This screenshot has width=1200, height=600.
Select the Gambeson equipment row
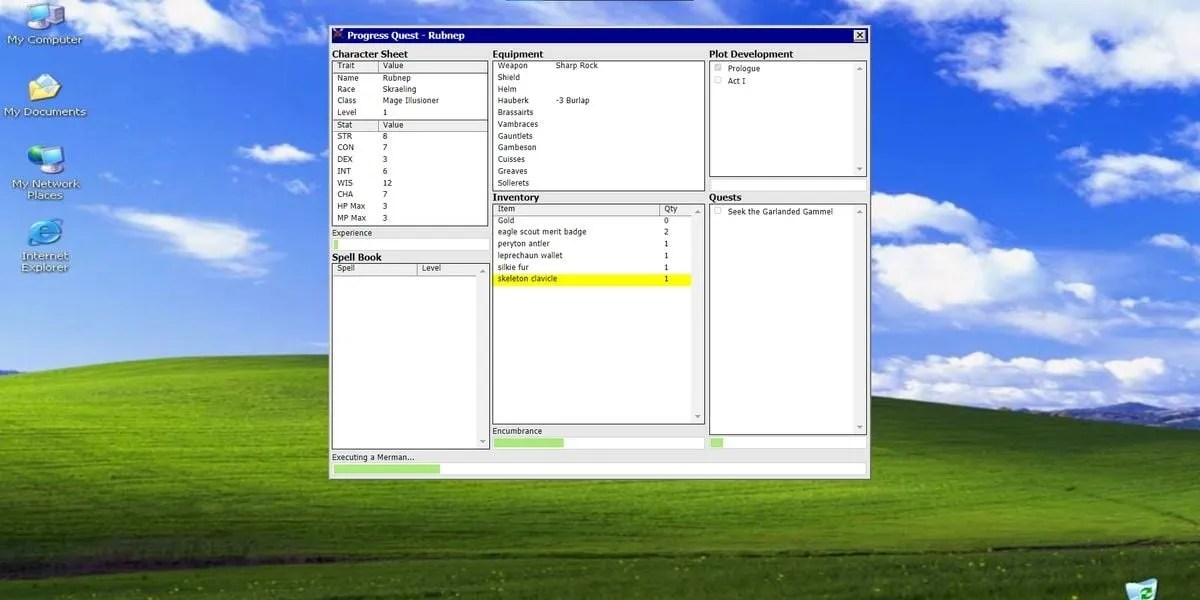pos(598,147)
